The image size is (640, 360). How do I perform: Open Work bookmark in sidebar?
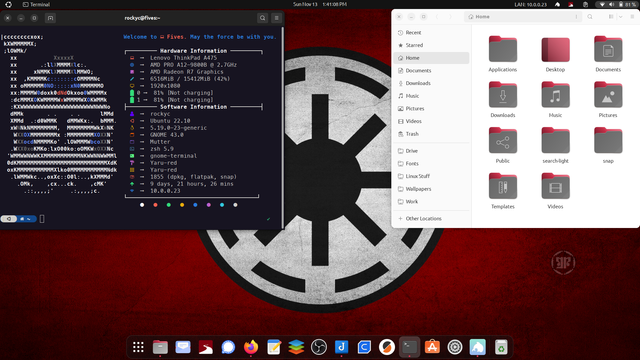click(431, 202)
